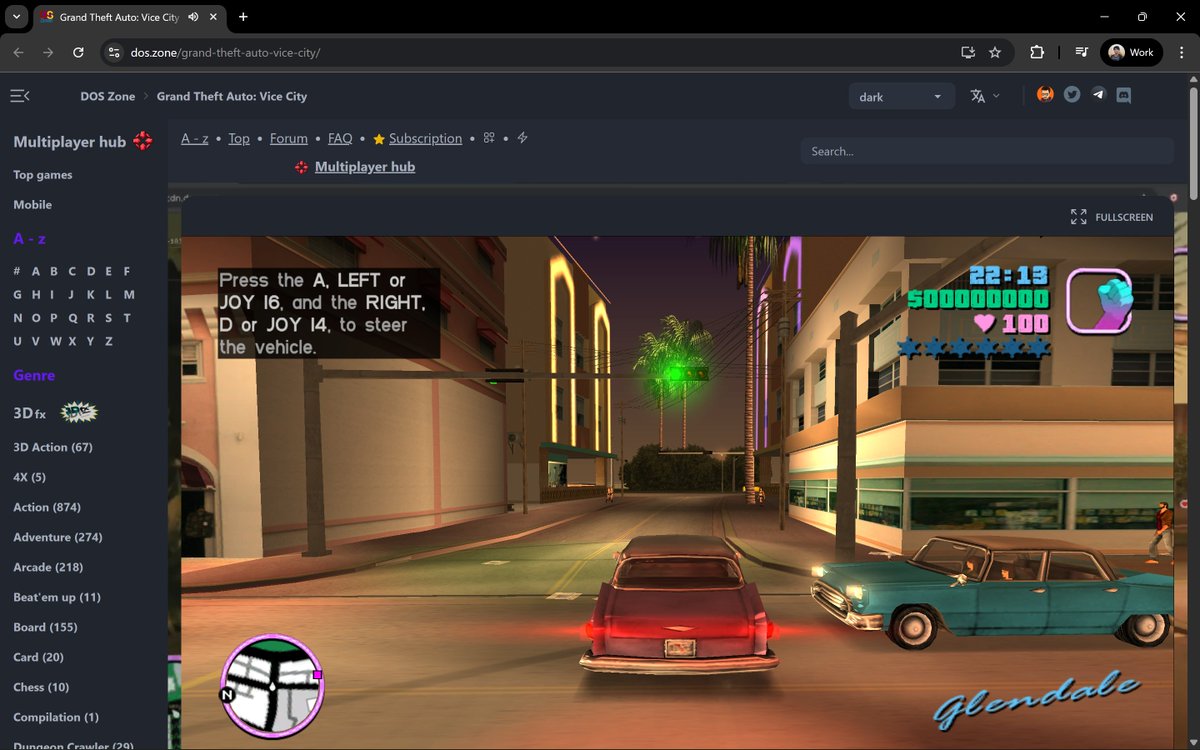Reload the page
The image size is (1200, 750).
[x=78, y=52]
